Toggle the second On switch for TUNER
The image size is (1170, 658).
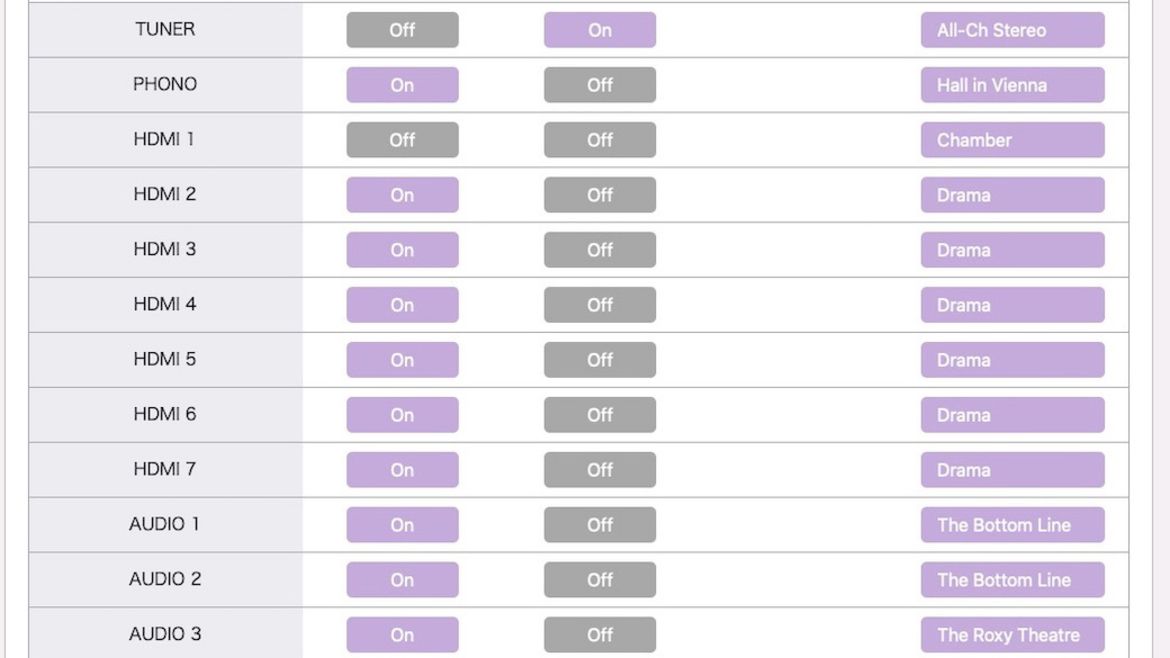(600, 30)
